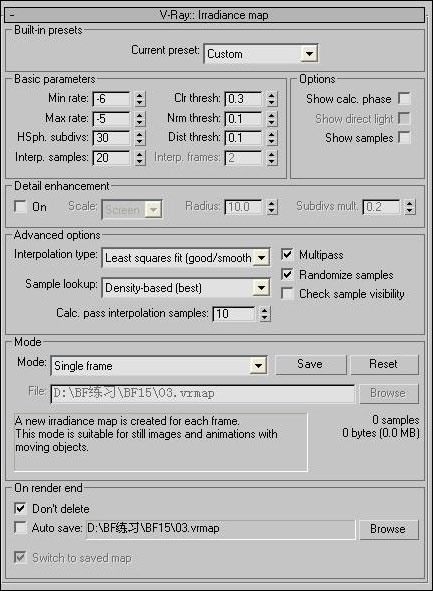
Task: Click the Reset irradiance map button
Action: [x=384, y=364]
